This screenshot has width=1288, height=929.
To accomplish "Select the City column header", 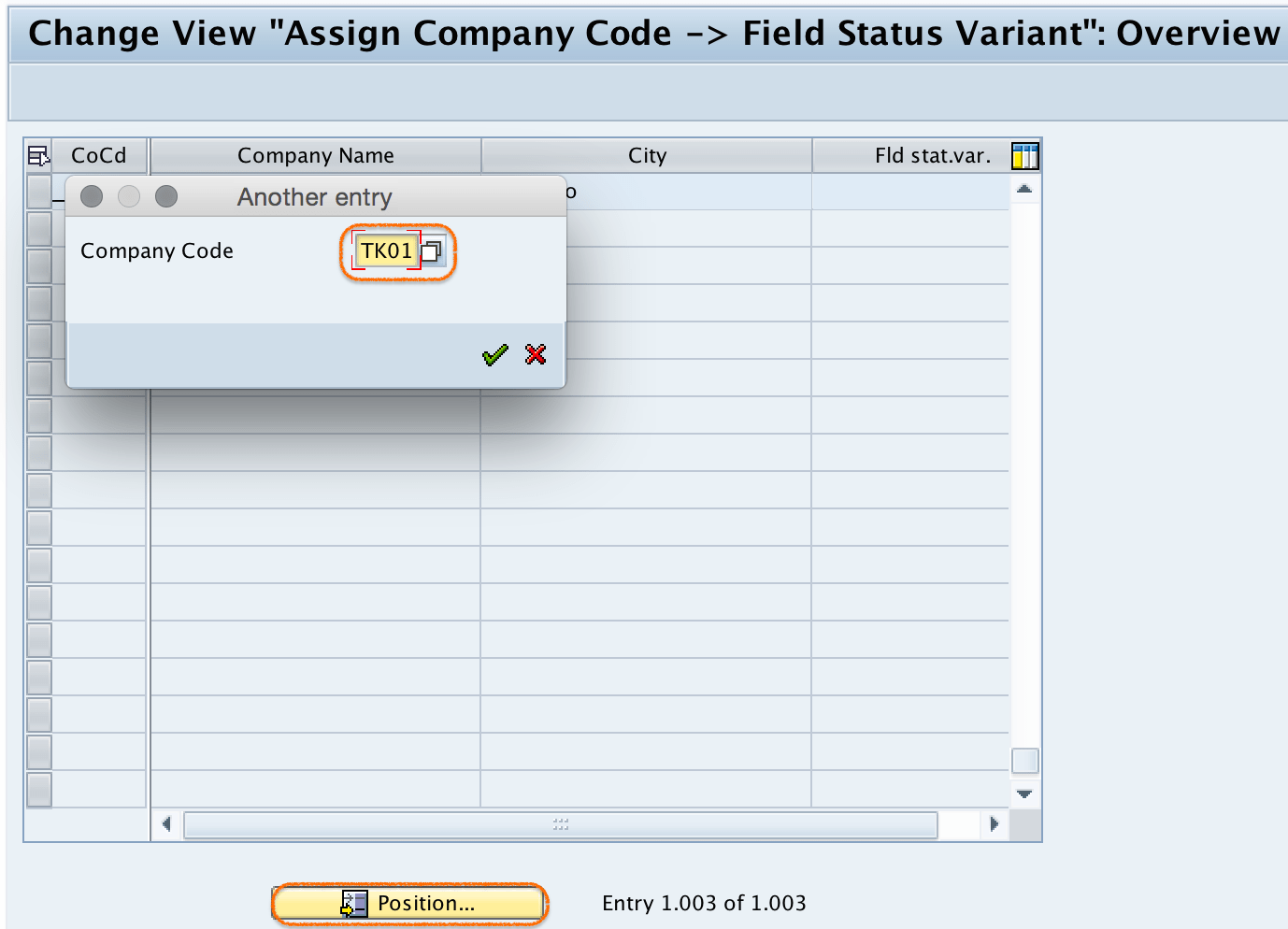I will point(646,155).
